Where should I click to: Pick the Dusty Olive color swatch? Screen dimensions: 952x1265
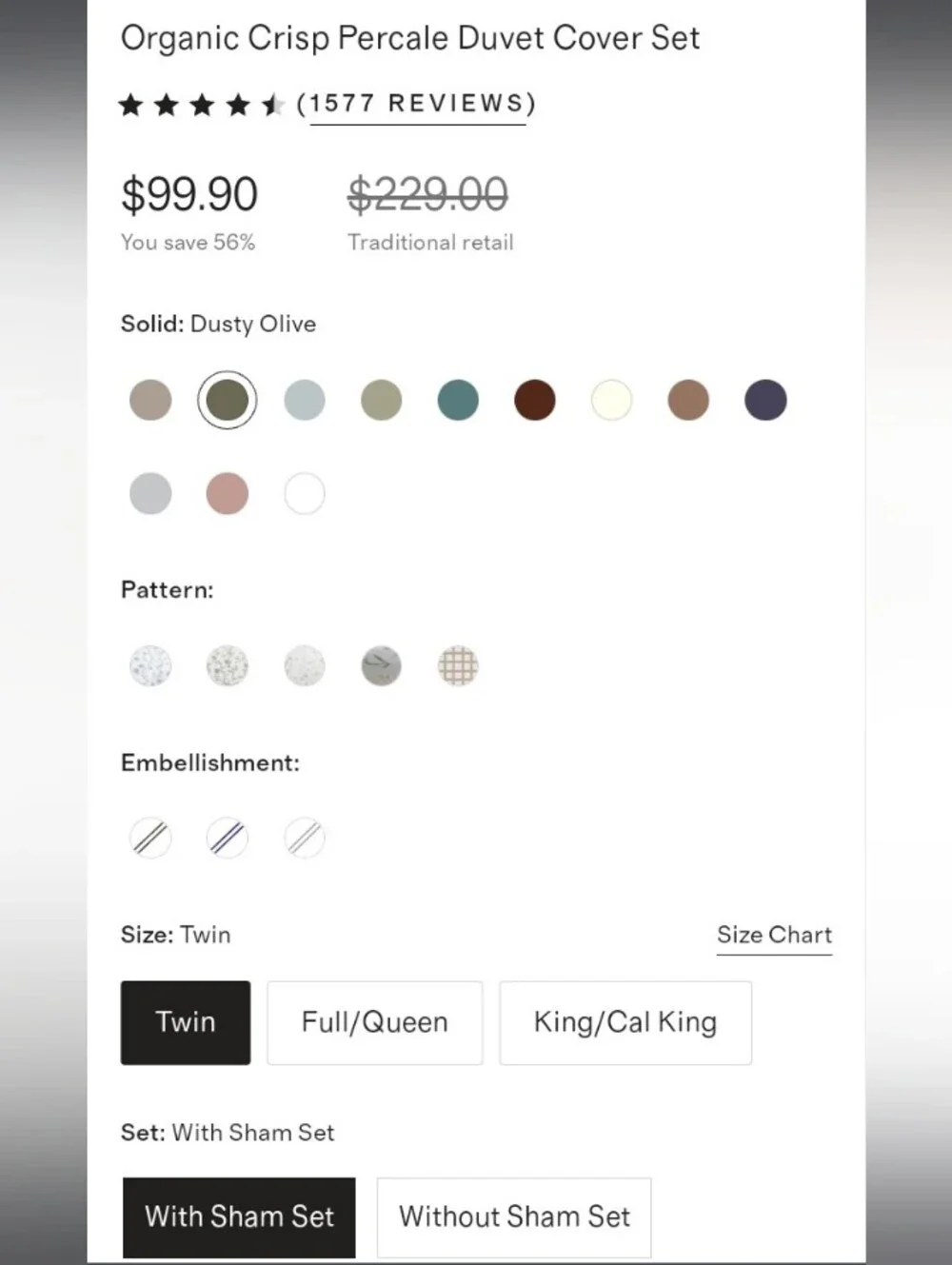click(227, 400)
